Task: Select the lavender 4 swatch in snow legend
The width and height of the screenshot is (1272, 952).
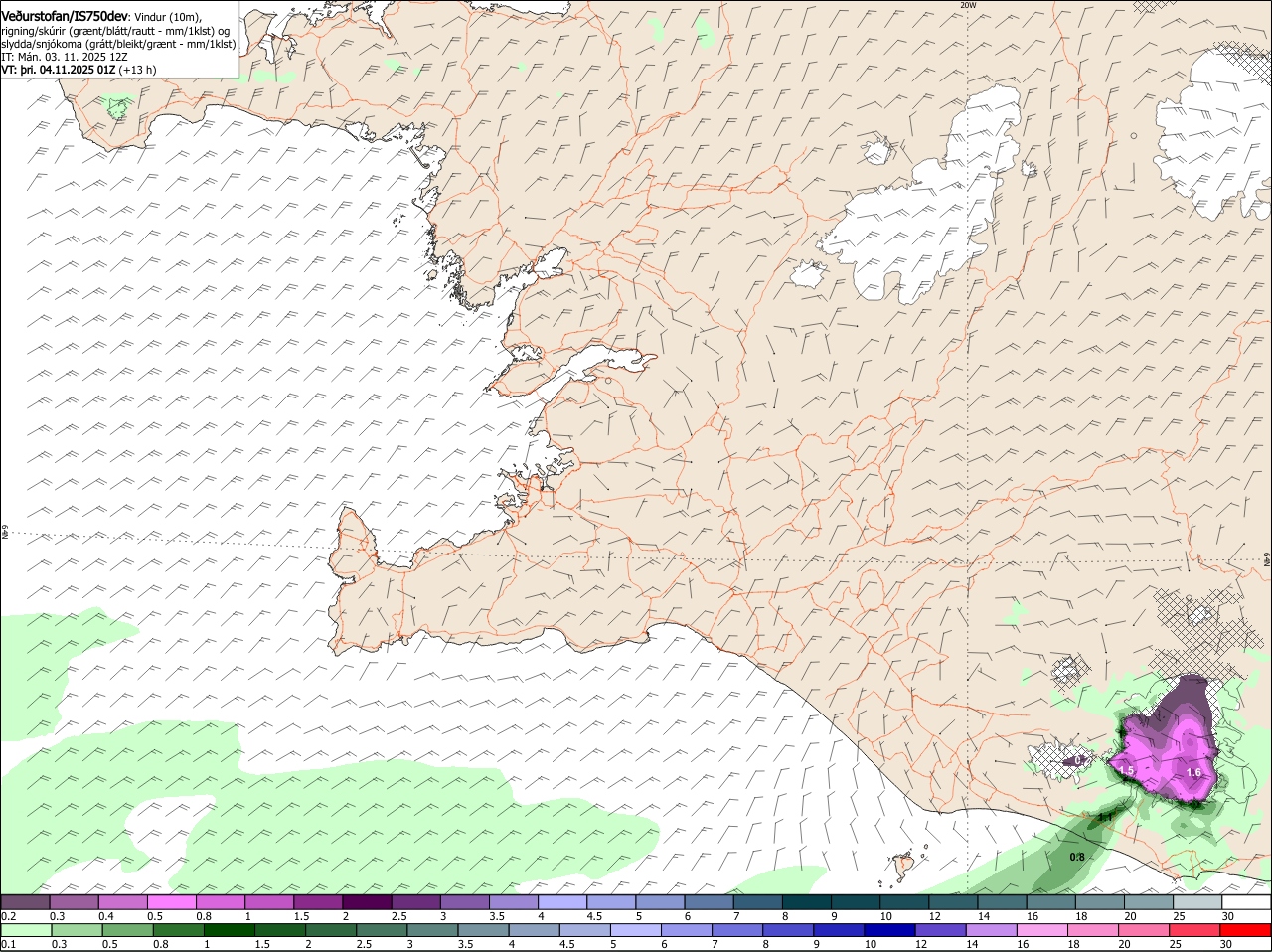Action: (562, 902)
